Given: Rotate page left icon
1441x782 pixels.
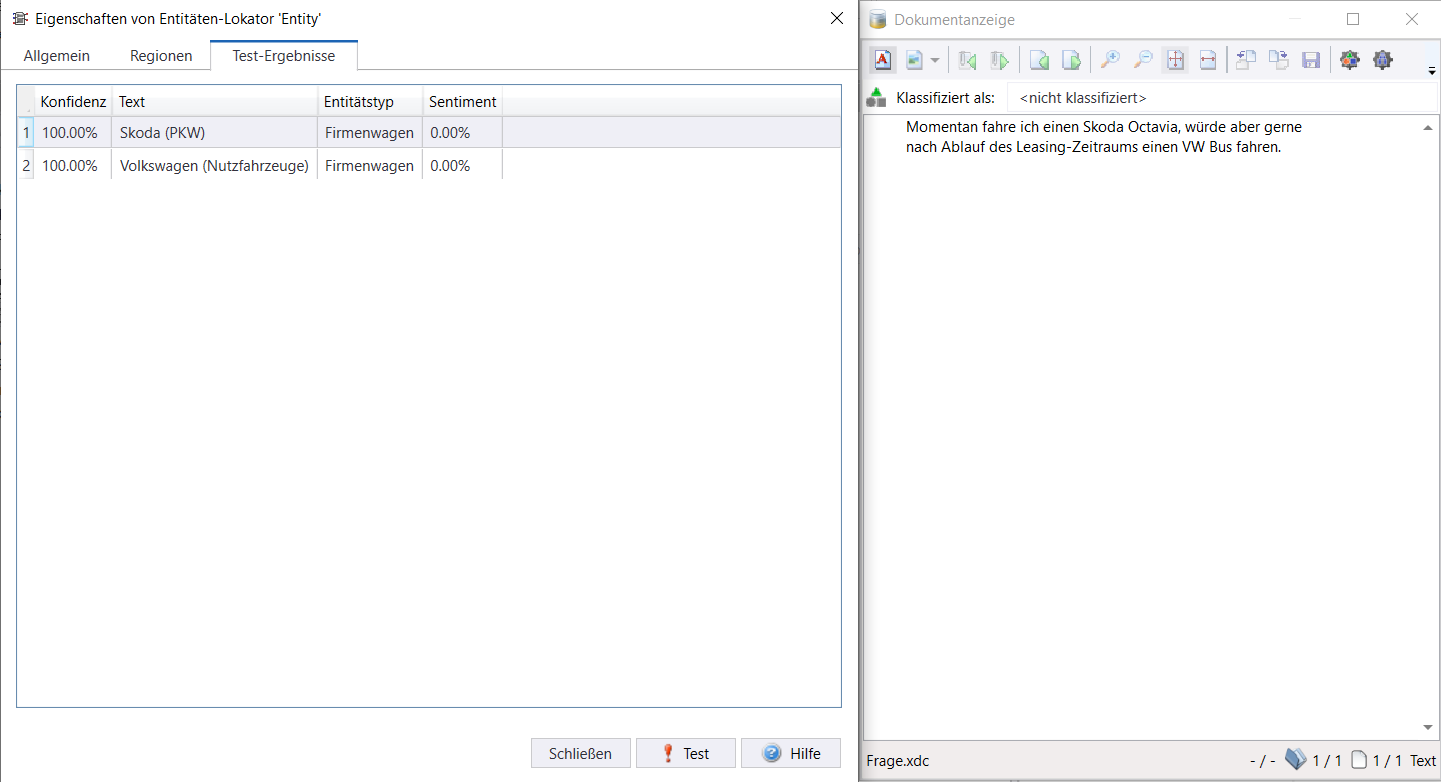Looking at the screenshot, I should [x=1246, y=61].
